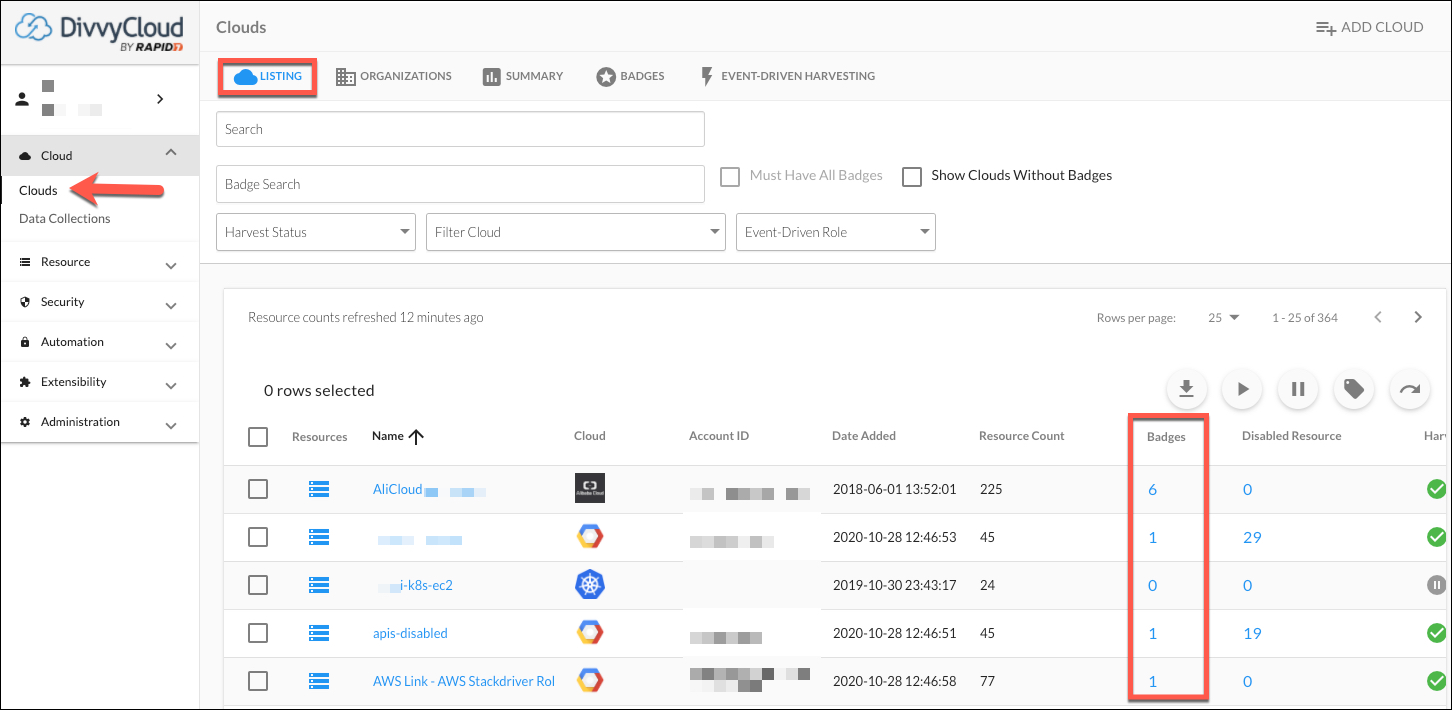Viewport: 1452px width, 710px height.
Task: Open the Harvest Status dropdown
Action: coord(316,232)
